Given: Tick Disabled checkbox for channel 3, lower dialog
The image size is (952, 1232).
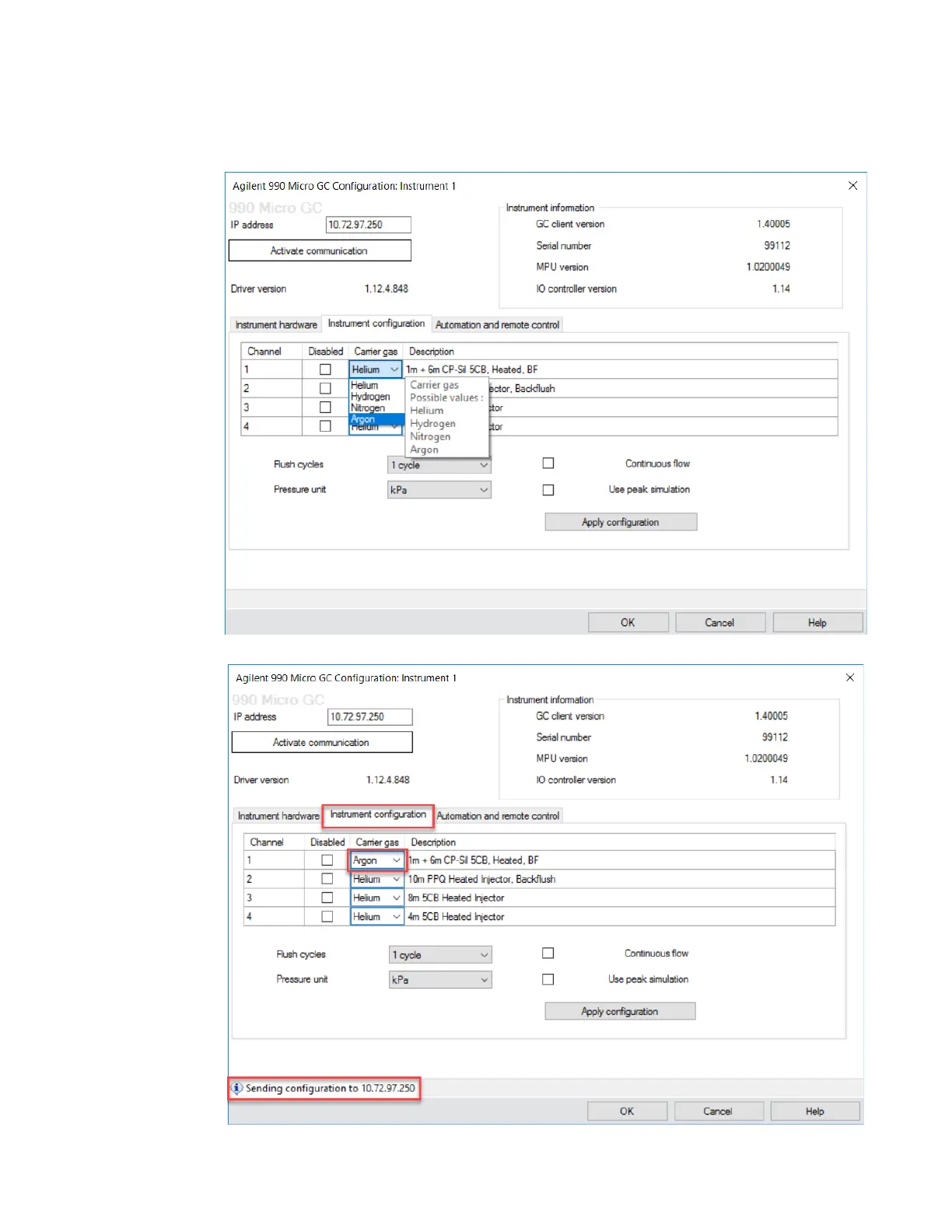Looking at the screenshot, I should point(327,898).
